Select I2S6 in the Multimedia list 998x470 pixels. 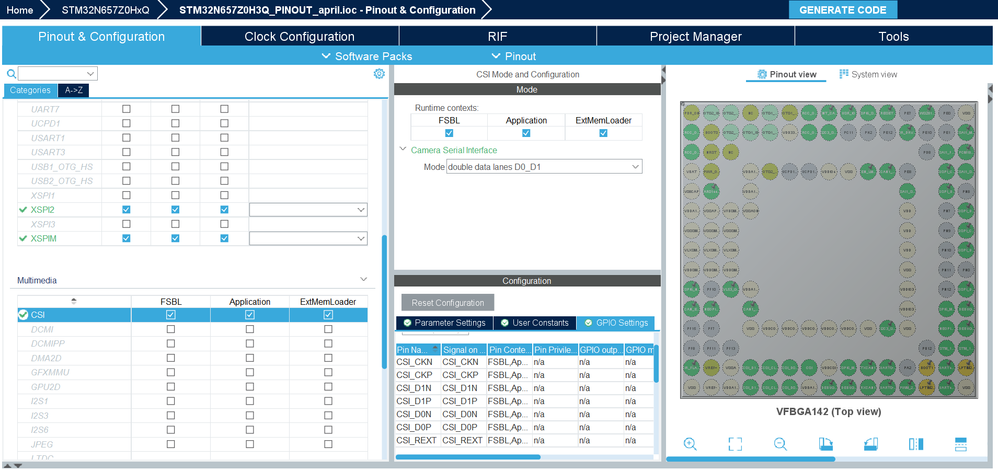click(39, 430)
